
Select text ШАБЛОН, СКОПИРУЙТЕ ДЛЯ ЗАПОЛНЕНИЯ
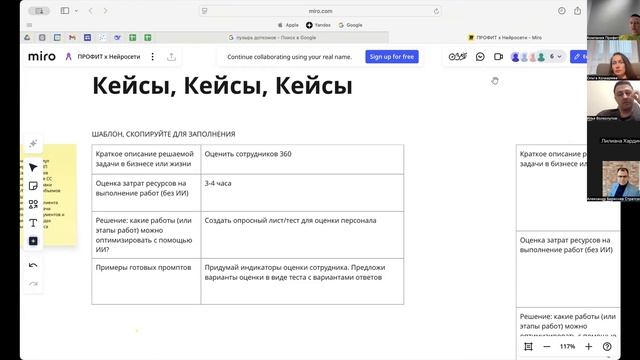pos(163,134)
